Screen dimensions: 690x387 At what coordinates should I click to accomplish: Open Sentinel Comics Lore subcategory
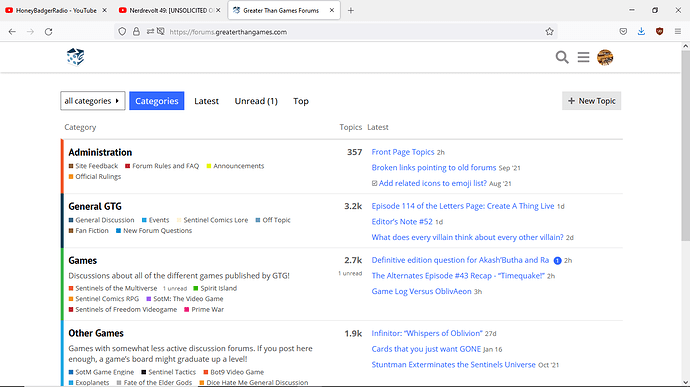click(x=212, y=220)
